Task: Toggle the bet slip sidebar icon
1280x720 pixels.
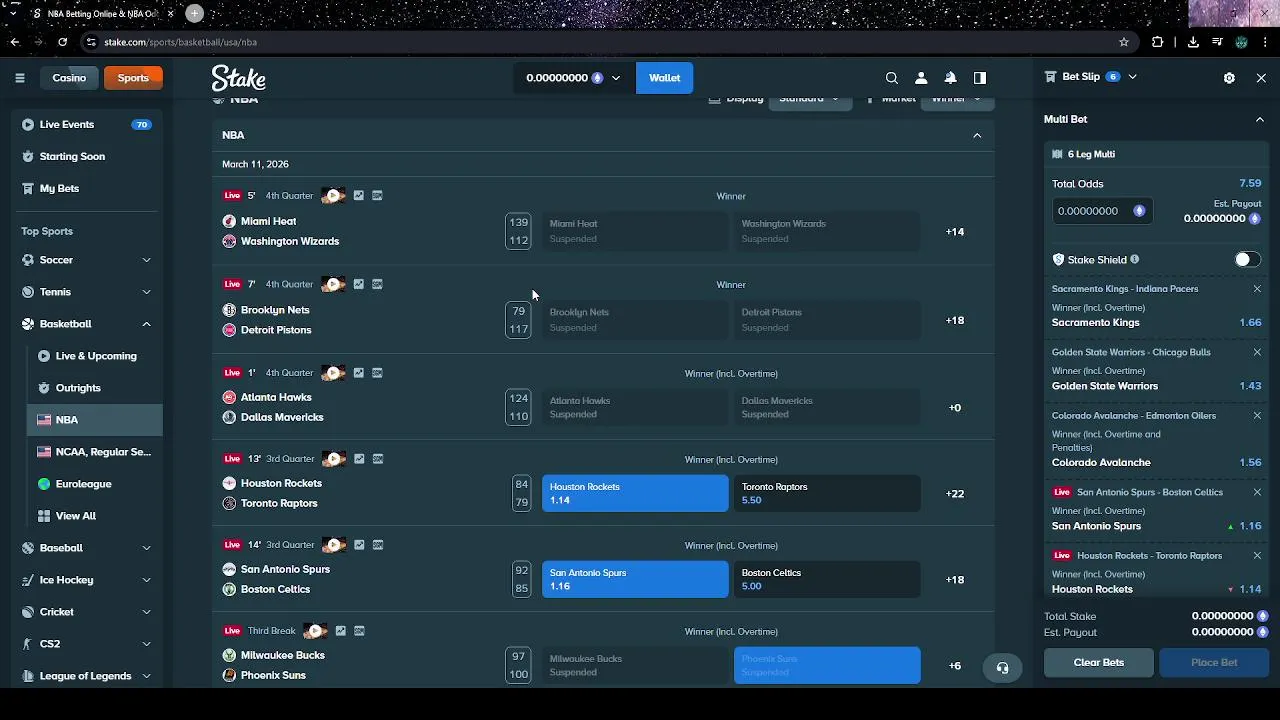Action: (x=980, y=78)
